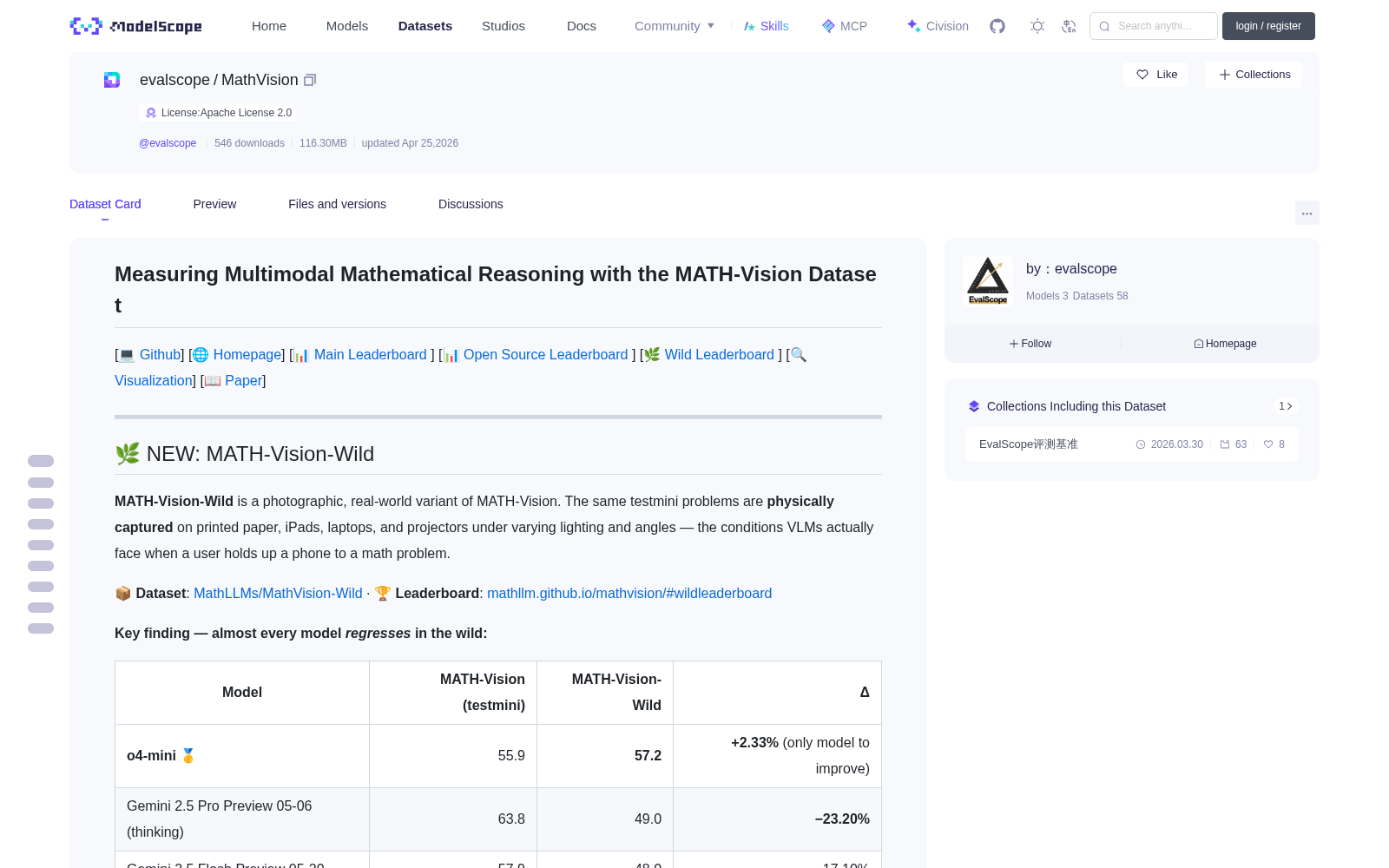Open mathllm.github.io wildleaderboard link
Viewport: 1389px width, 868px height.
point(629,593)
